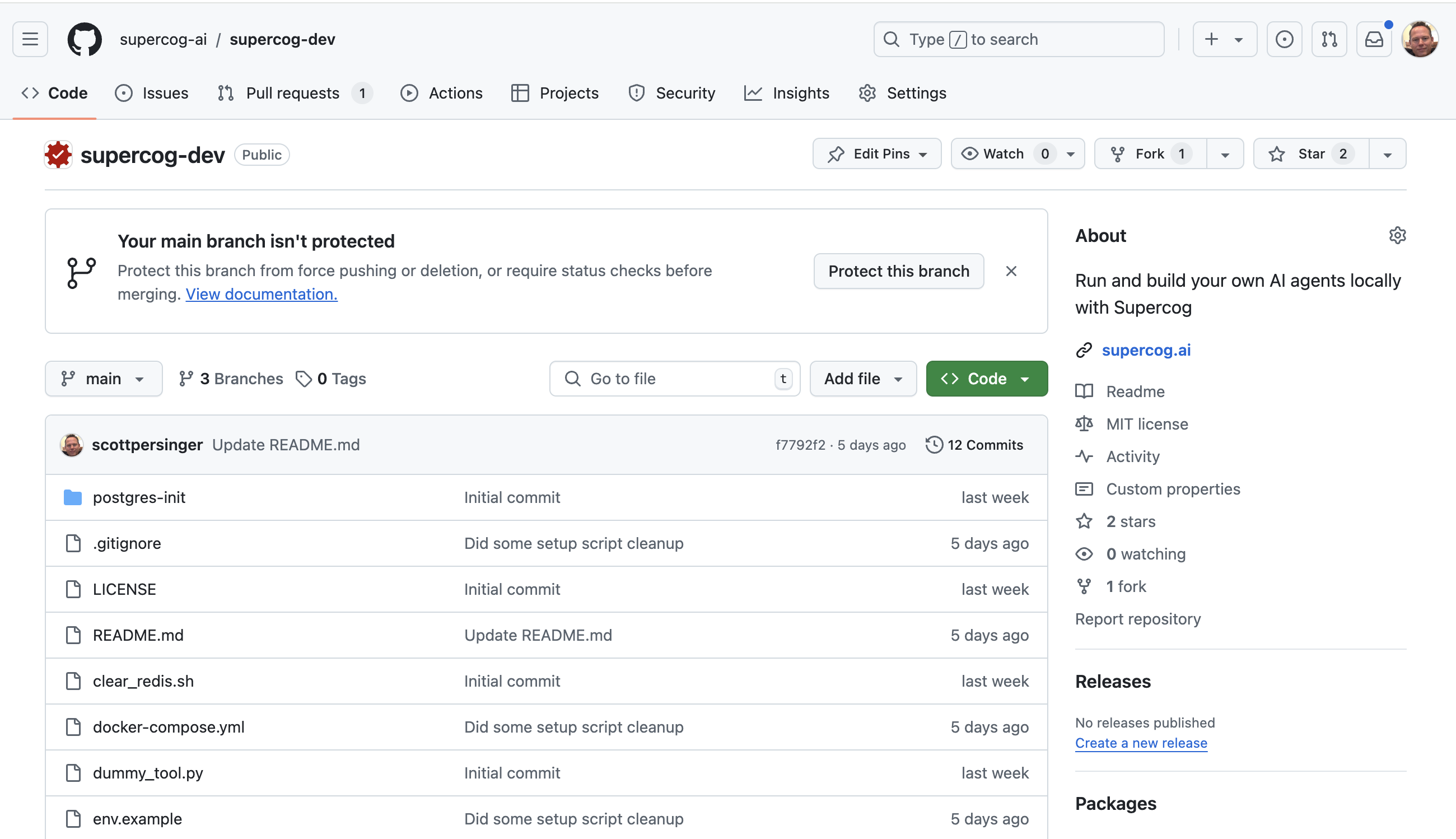
Task: Expand the Watch options dropdown arrow
Action: tap(1071, 155)
